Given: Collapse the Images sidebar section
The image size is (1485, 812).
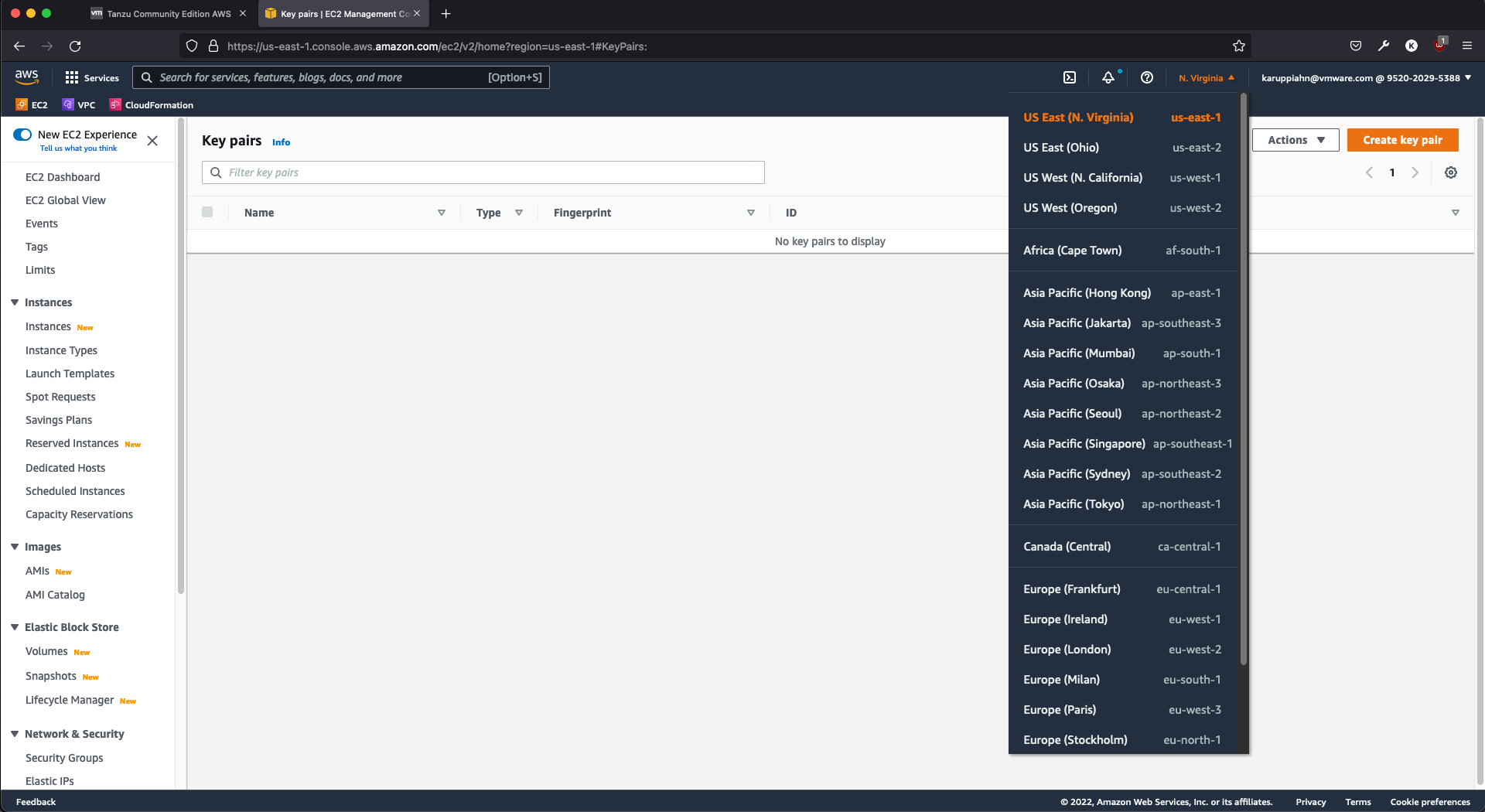Looking at the screenshot, I should [15, 547].
